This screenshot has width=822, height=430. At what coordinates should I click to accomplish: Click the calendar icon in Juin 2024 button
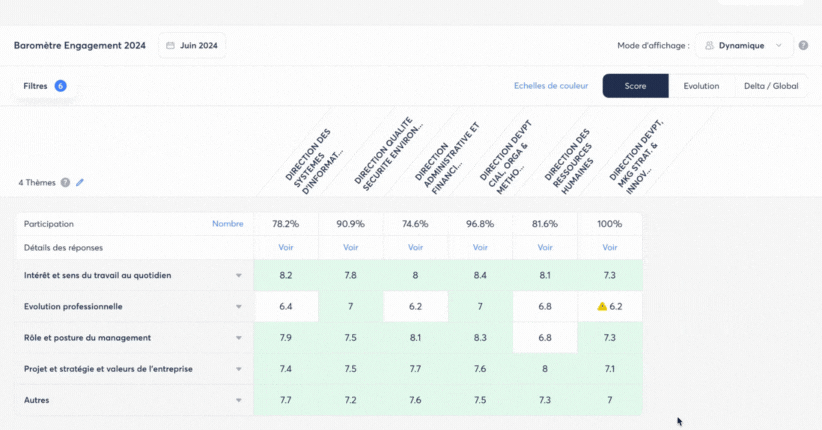point(171,45)
